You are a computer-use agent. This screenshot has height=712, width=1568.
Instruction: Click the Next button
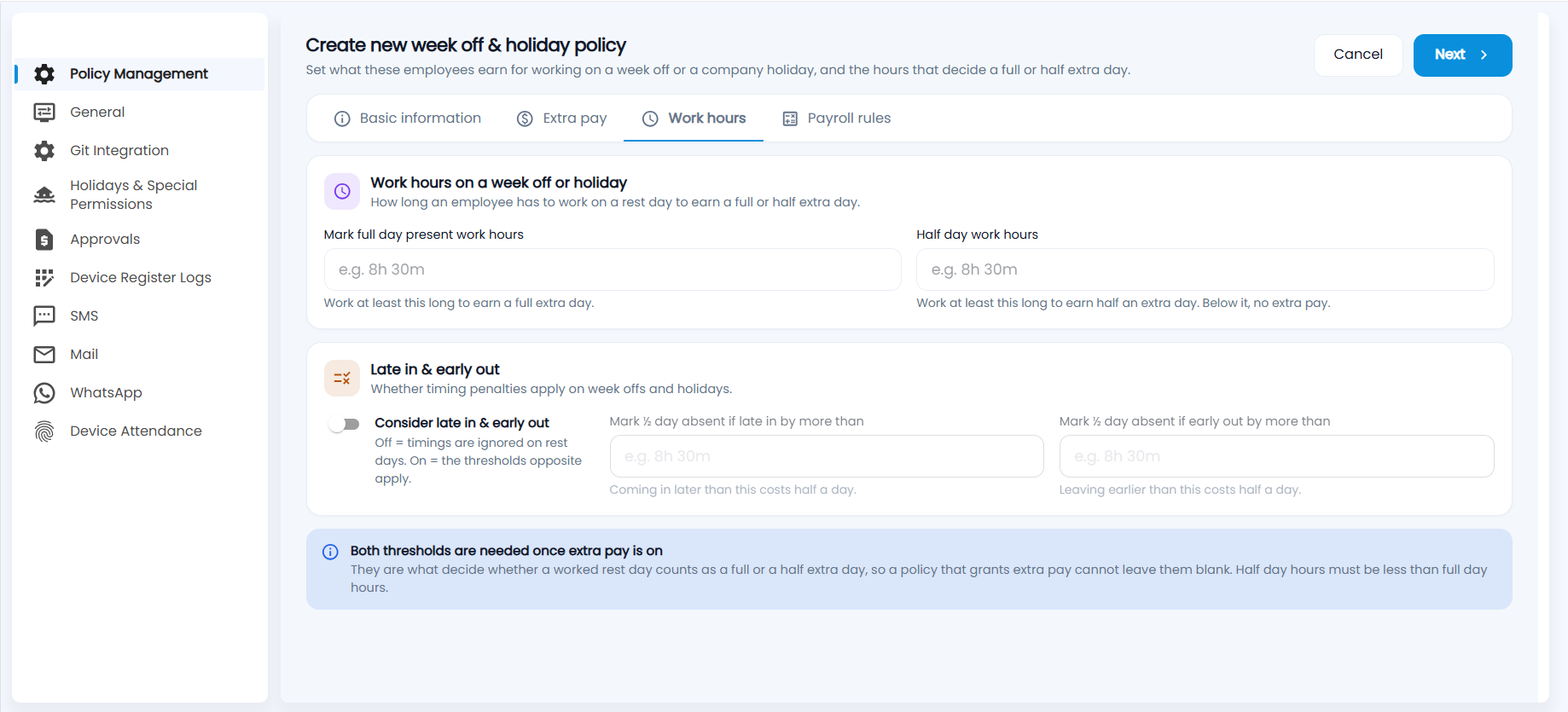pyautogui.click(x=1462, y=55)
